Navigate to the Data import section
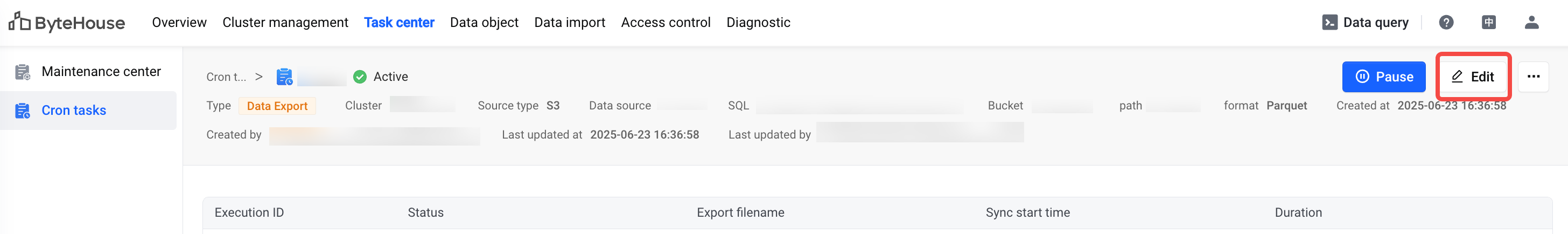Image resolution: width=1568 pixels, height=234 pixels. pyautogui.click(x=569, y=23)
